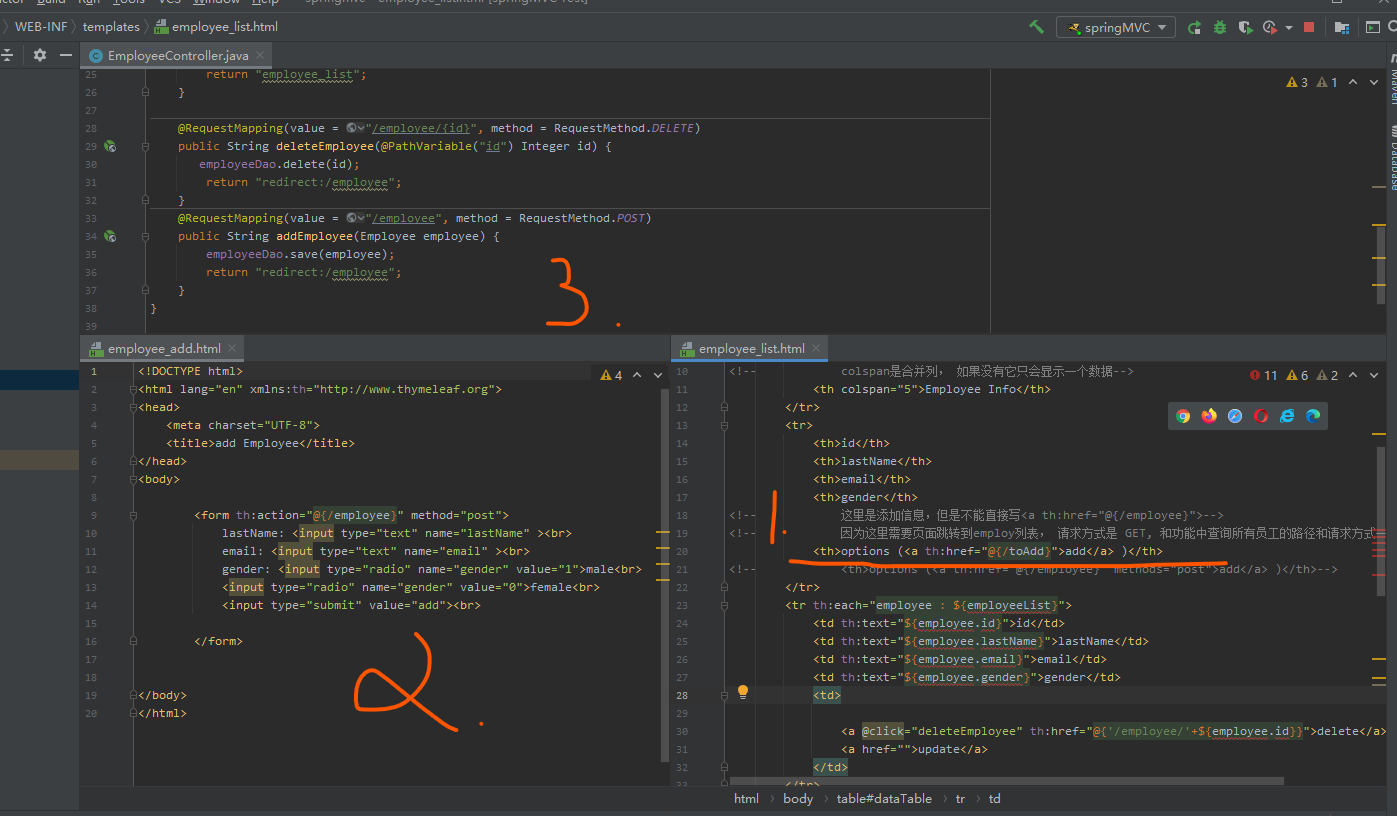
Task: Click the horizontal scrollbar of employee_list.html editor
Action: (x=1007, y=780)
